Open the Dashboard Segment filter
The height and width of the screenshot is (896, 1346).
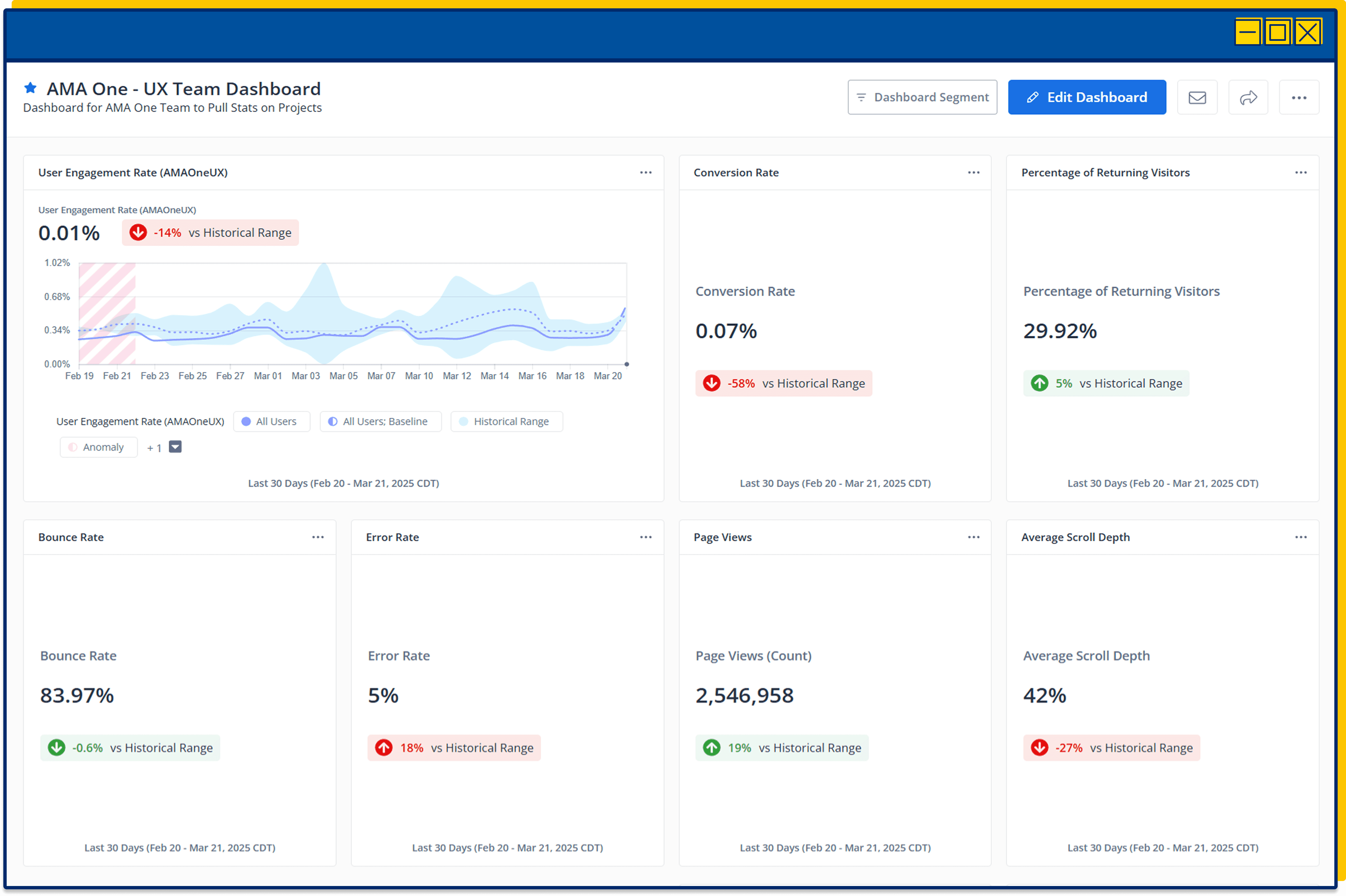(922, 98)
